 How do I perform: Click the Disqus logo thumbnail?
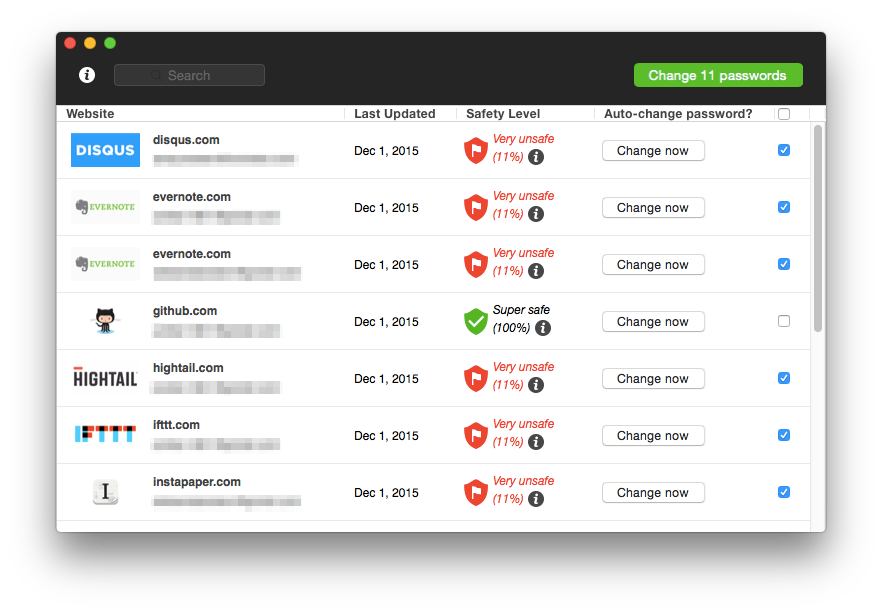point(105,150)
